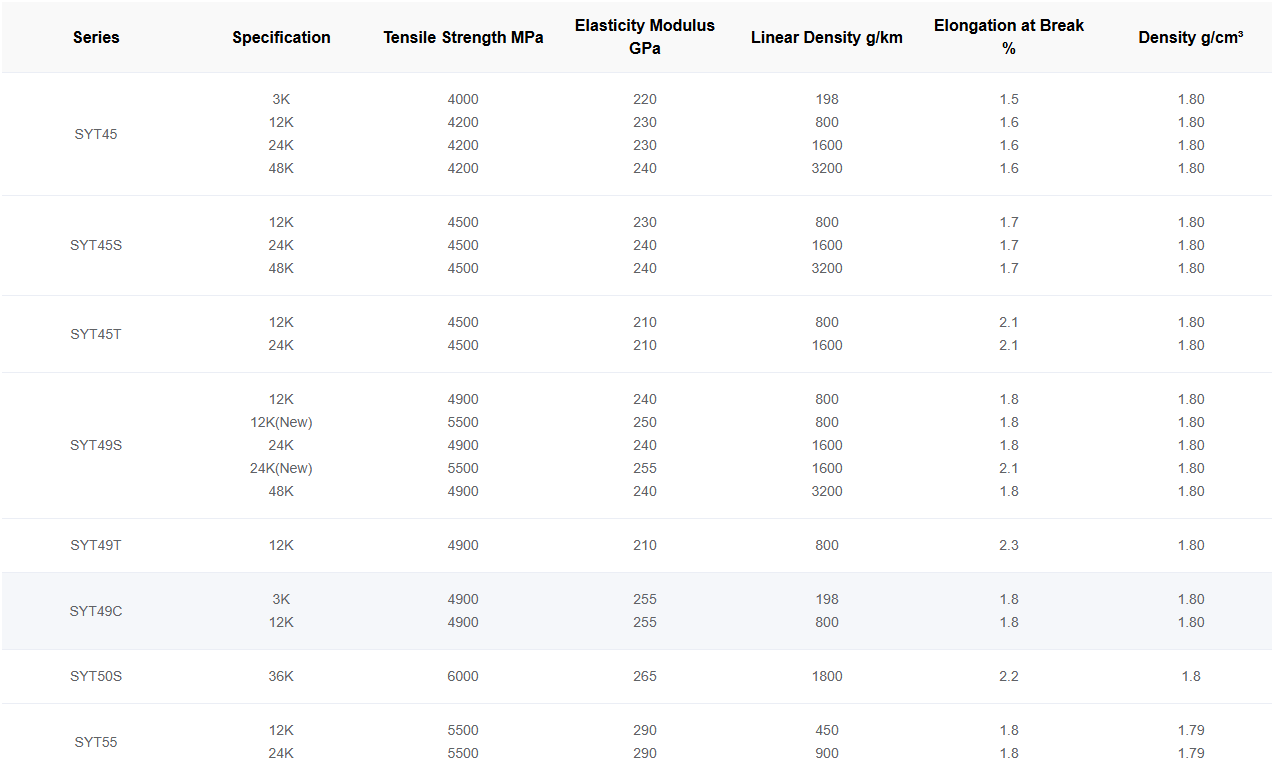The width and height of the screenshot is (1272, 780).
Task: Select the SYT45S series name
Action: tap(96, 245)
